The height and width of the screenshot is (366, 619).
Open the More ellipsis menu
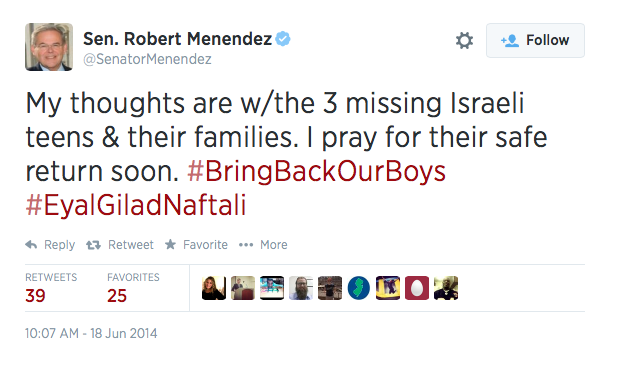point(246,245)
